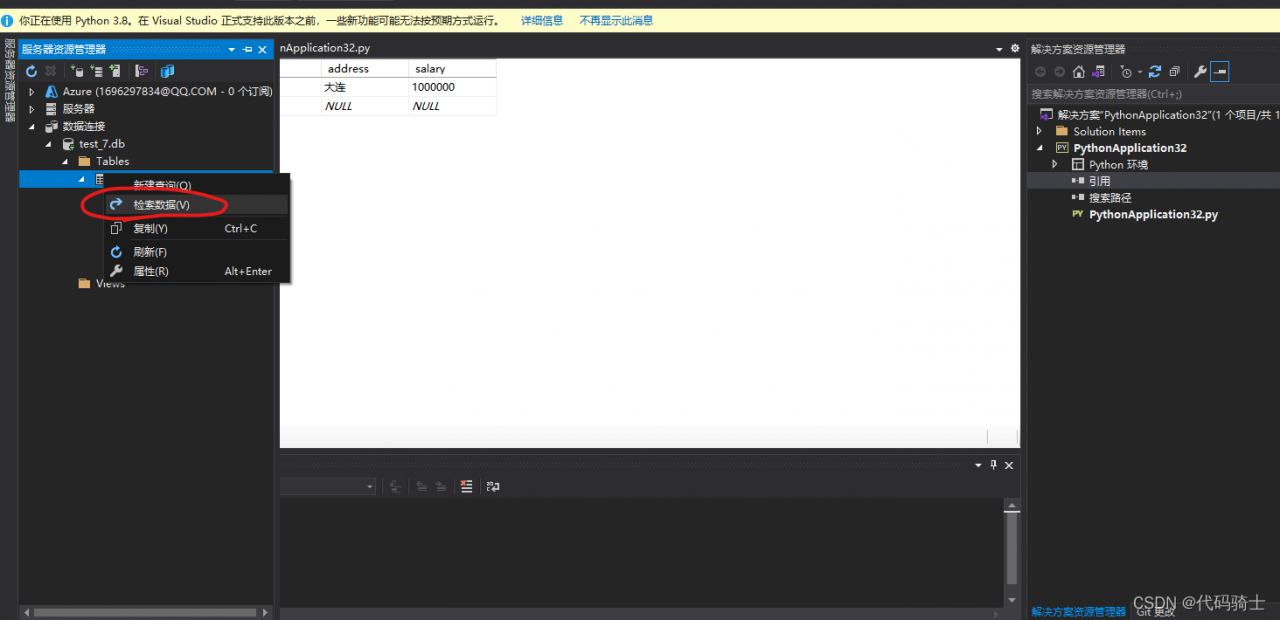
Task: Select the 数据连接 tree item
Action: 83,126
